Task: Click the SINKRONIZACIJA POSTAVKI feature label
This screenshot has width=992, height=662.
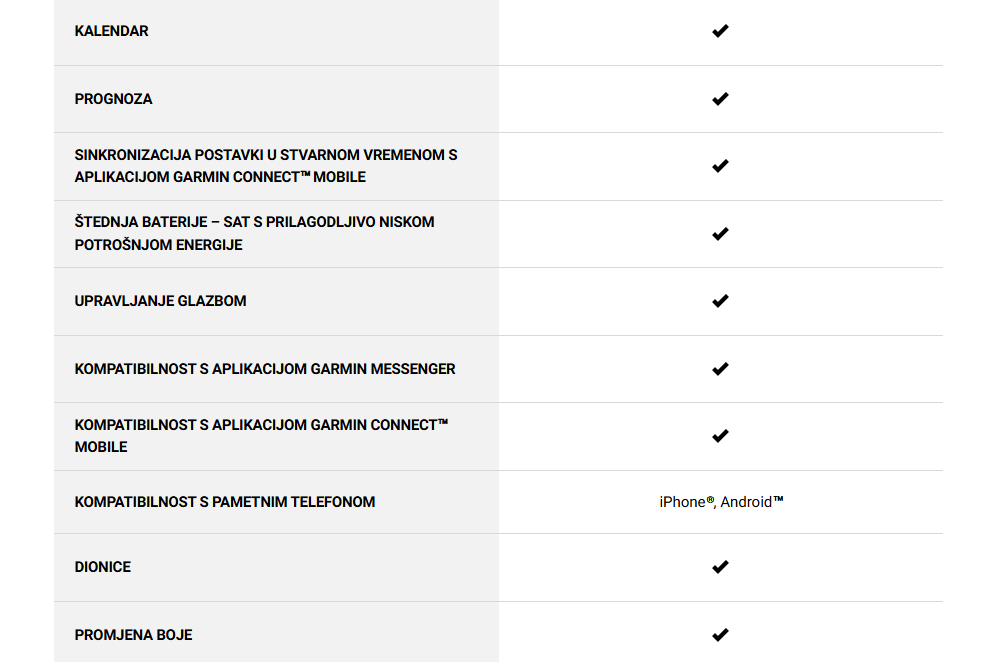Action: 266,166
